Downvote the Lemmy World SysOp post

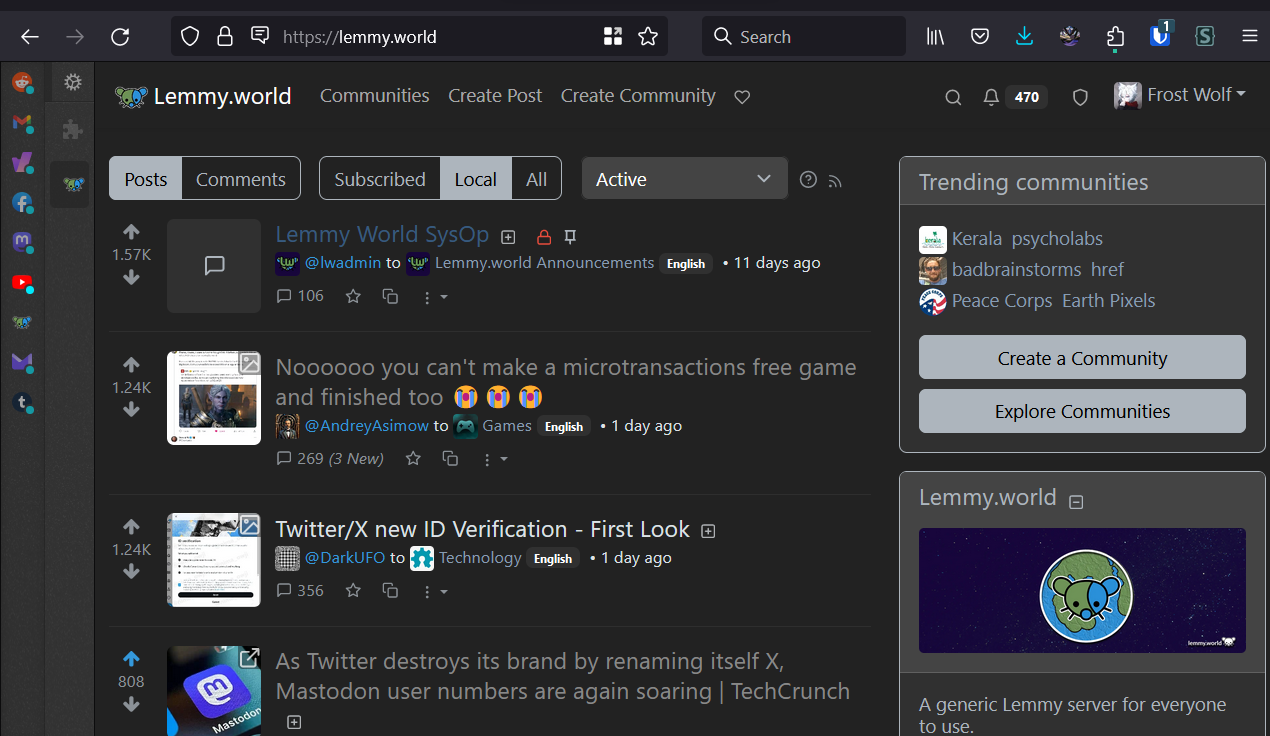click(x=131, y=277)
